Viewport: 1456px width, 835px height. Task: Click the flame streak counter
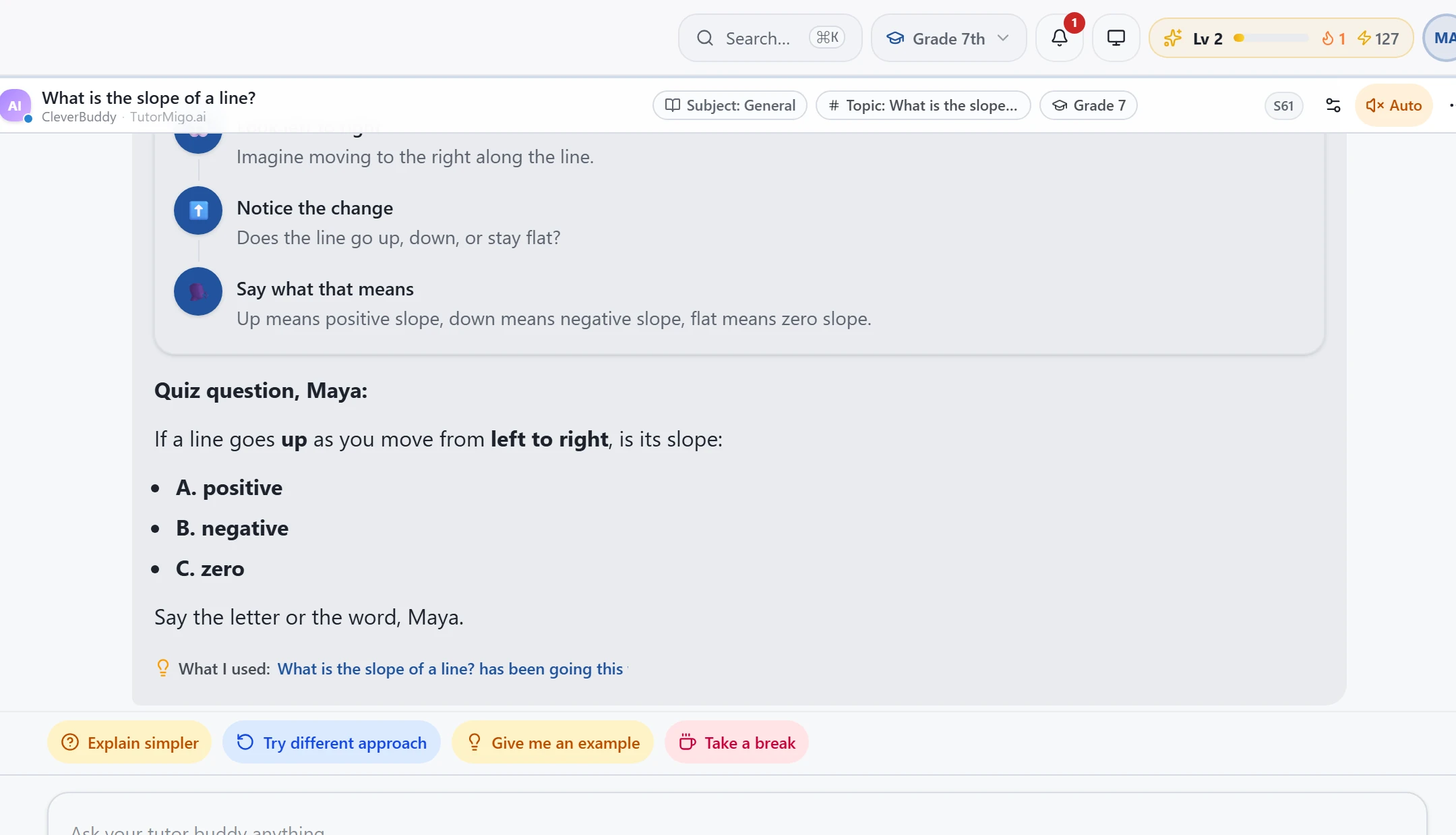[1333, 38]
